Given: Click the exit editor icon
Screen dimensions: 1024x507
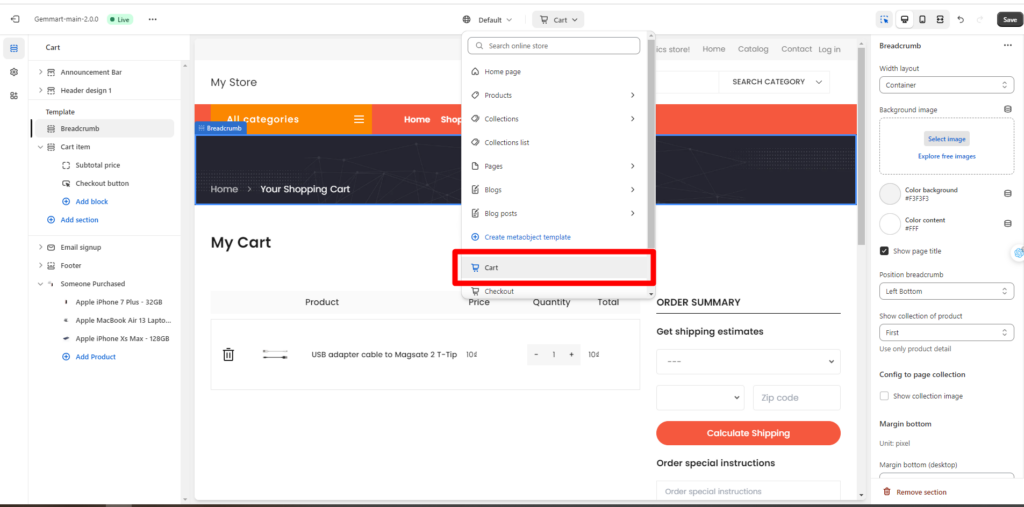Looking at the screenshot, I should tap(15, 20).
